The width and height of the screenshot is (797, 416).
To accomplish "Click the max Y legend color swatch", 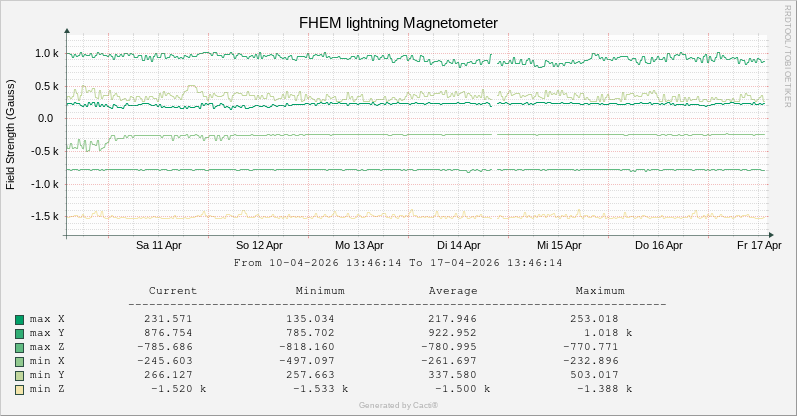I will click(19, 333).
